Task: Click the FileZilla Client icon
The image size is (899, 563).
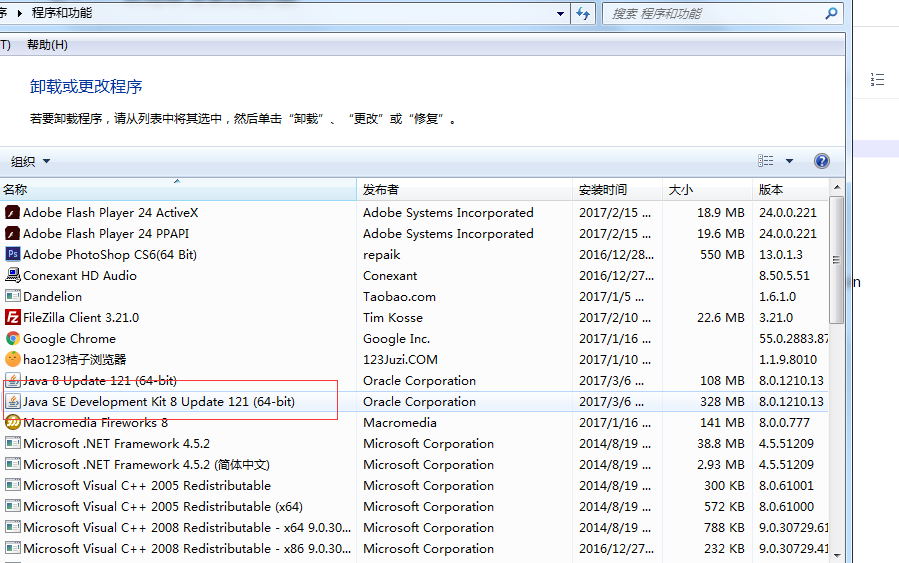Action: click(x=13, y=318)
